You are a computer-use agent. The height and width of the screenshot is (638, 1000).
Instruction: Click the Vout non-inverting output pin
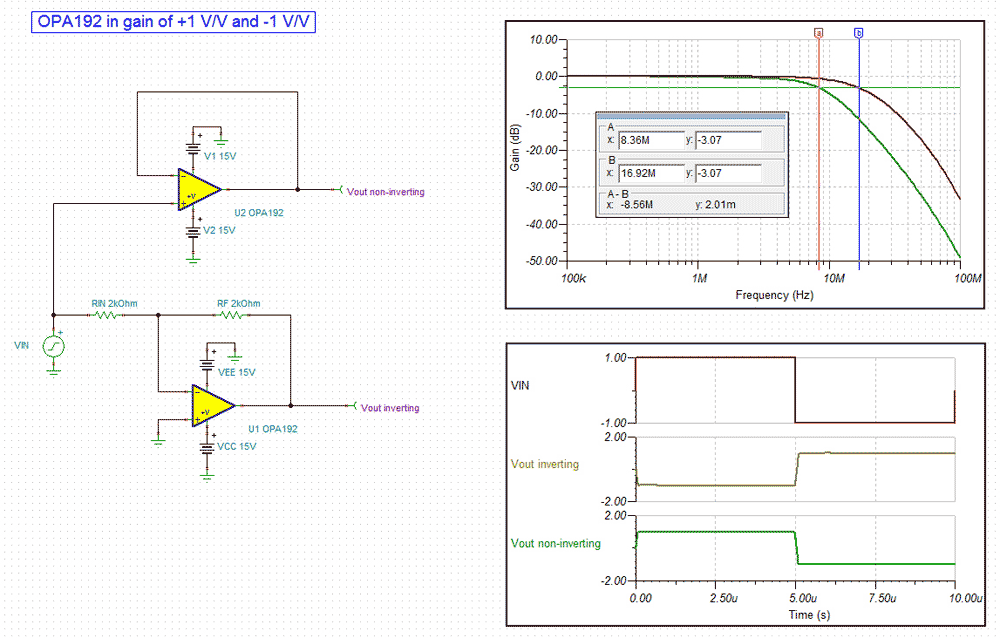click(339, 189)
